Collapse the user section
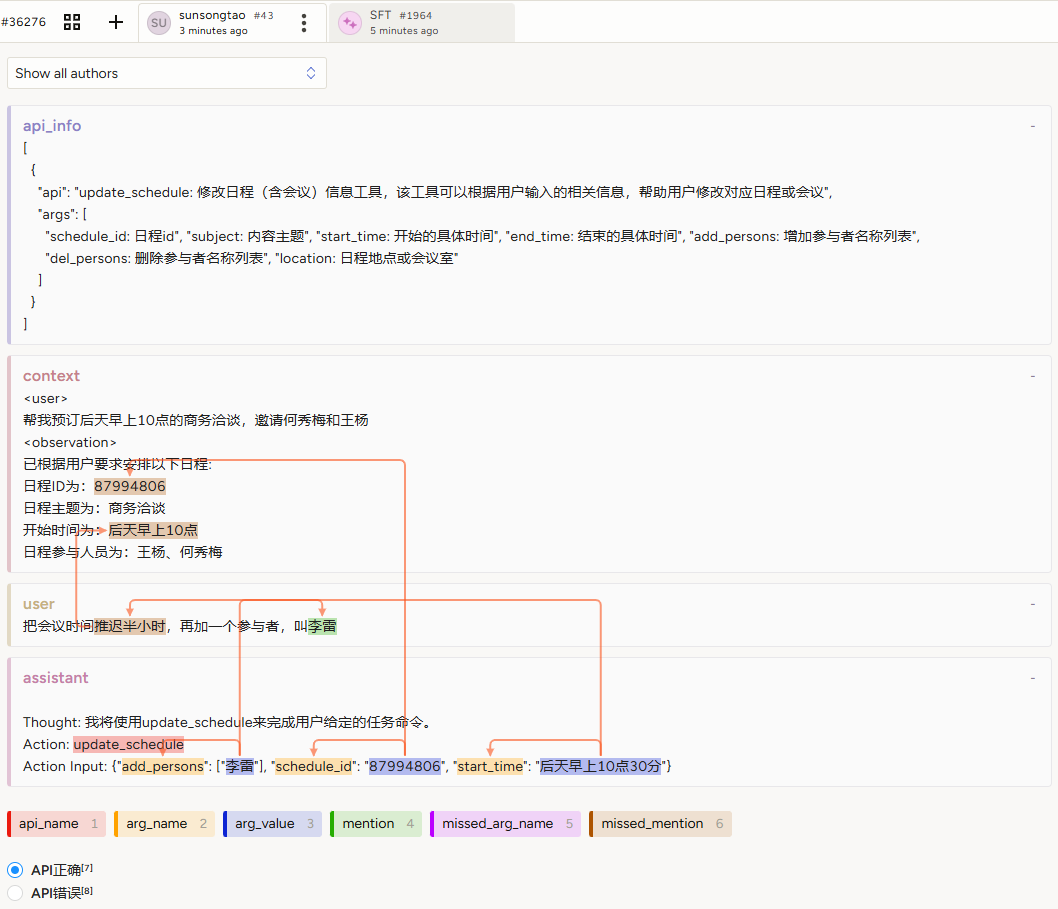This screenshot has height=909, width=1058. tap(1032, 604)
